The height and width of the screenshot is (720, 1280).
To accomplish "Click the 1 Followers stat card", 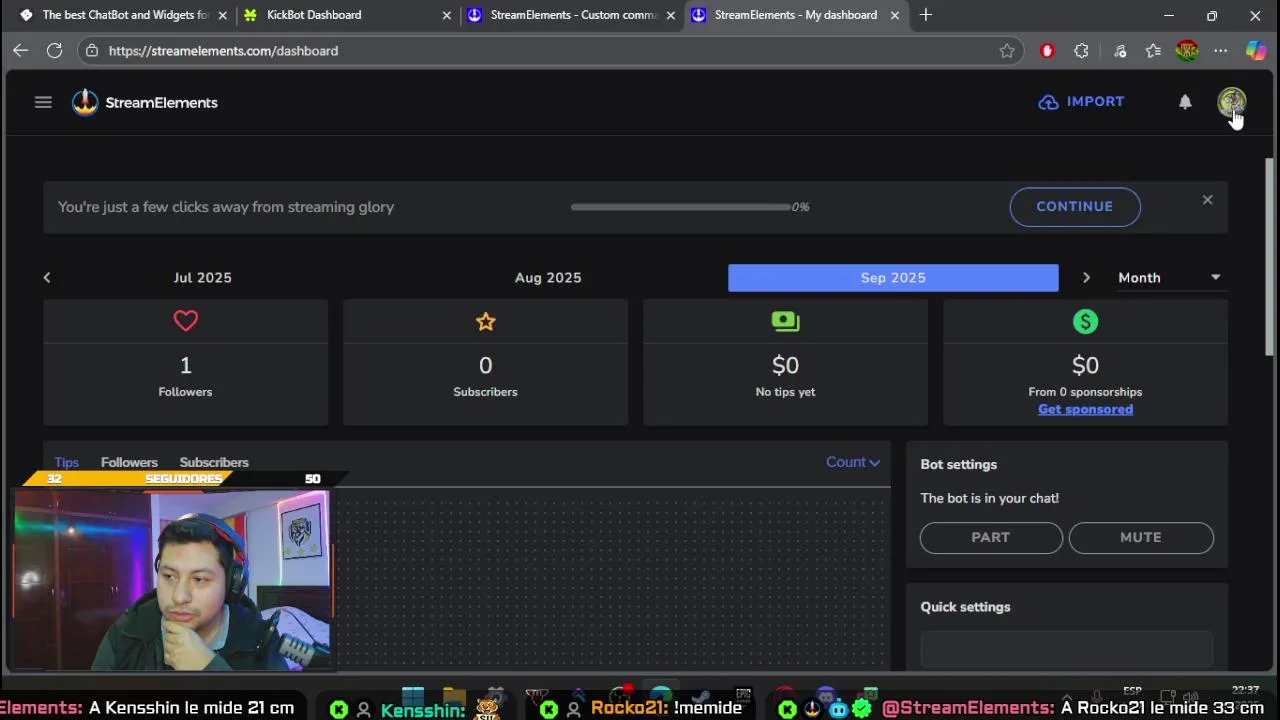I will tap(185, 362).
